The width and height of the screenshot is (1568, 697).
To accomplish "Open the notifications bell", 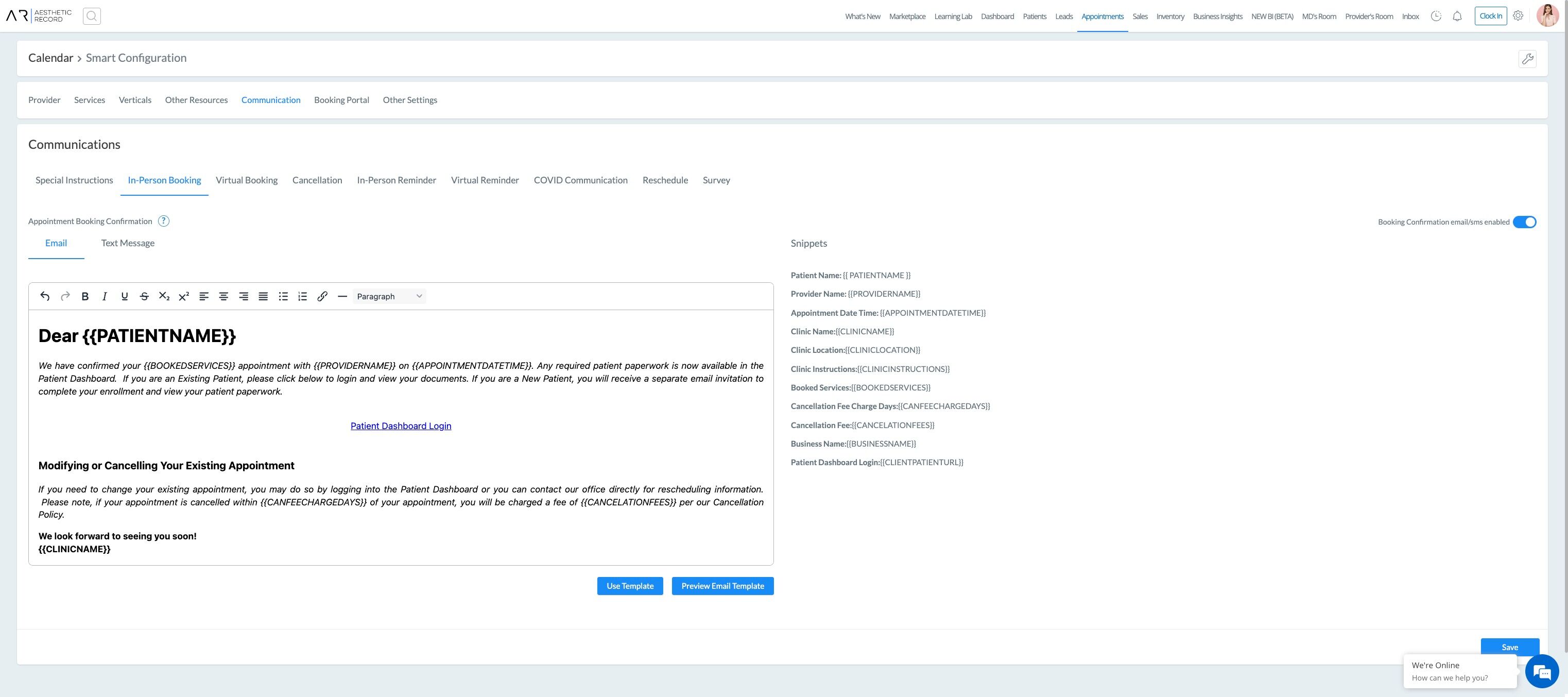I will 1457,16.
